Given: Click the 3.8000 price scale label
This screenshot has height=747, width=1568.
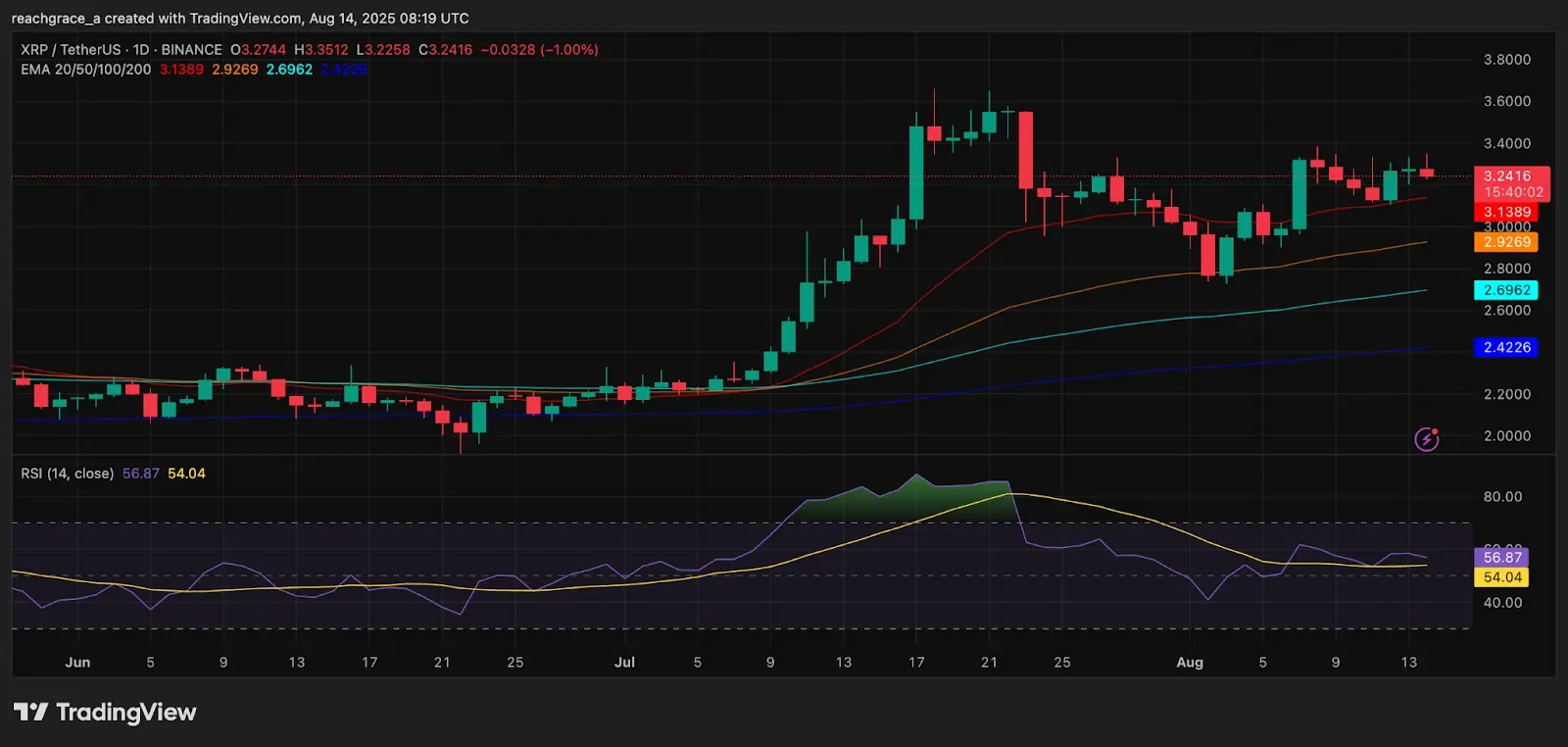Looking at the screenshot, I should (1507, 59).
